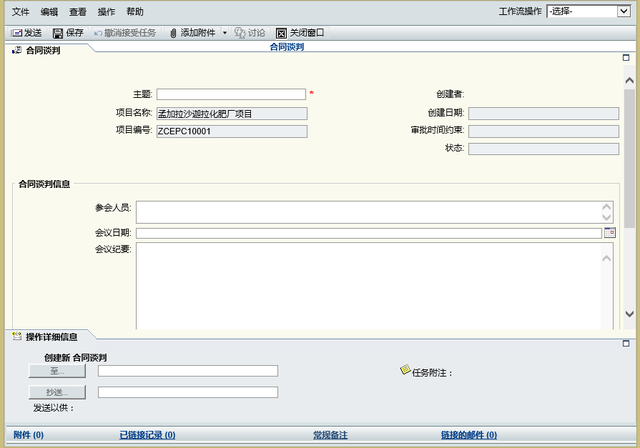Click the Add Attachment (添加附件) paperclip icon
The image size is (640, 448).
[x=173, y=33]
